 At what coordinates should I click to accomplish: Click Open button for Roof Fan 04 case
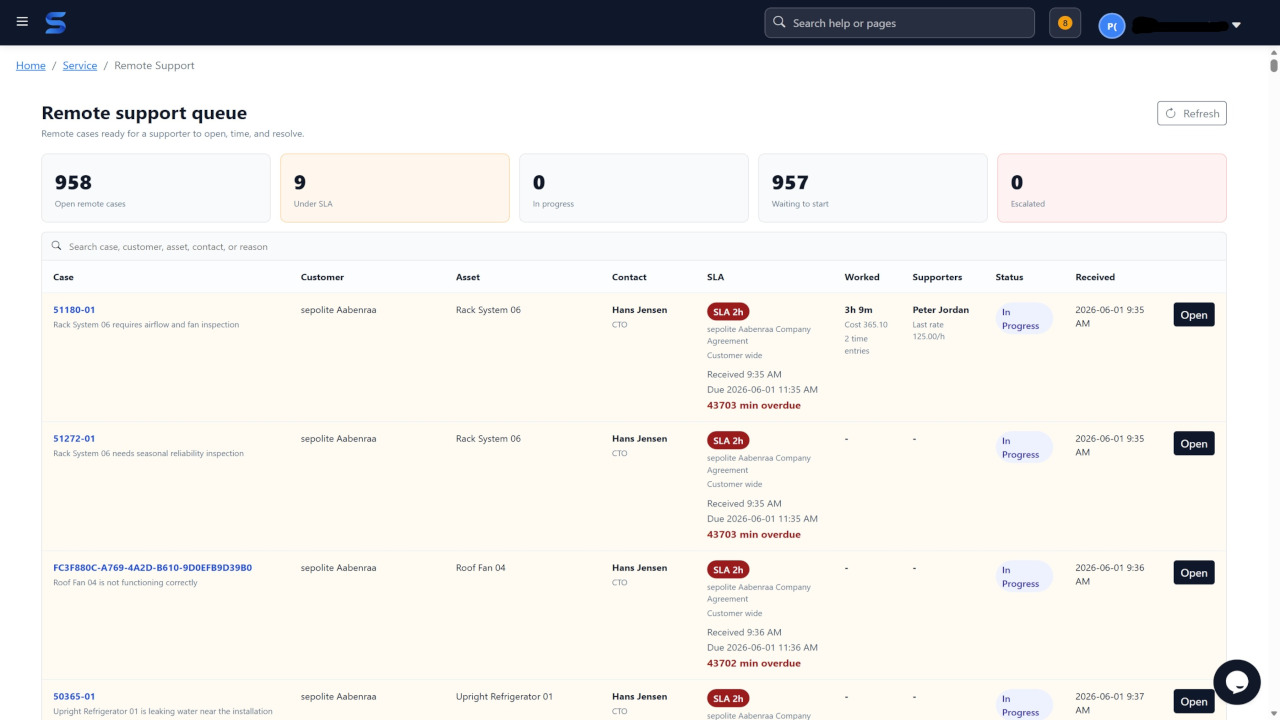point(1194,573)
